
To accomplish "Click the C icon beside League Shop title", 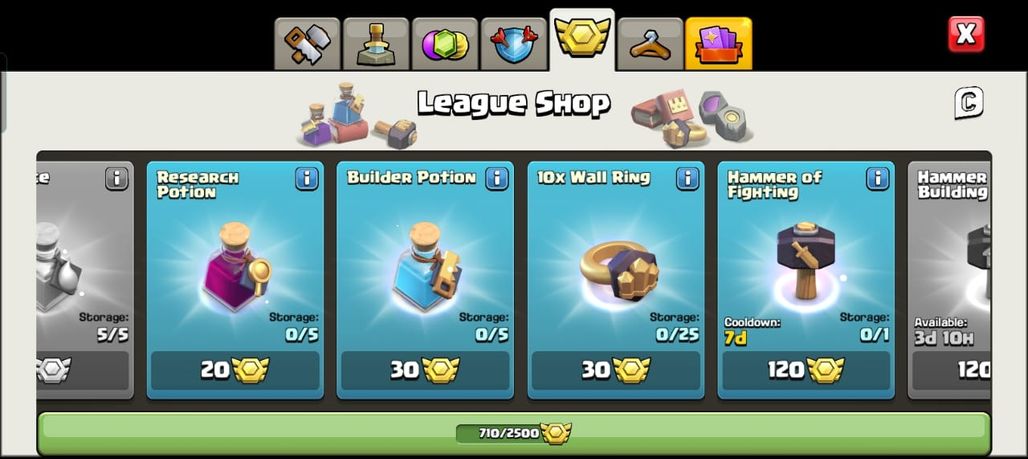I will tap(968, 103).
